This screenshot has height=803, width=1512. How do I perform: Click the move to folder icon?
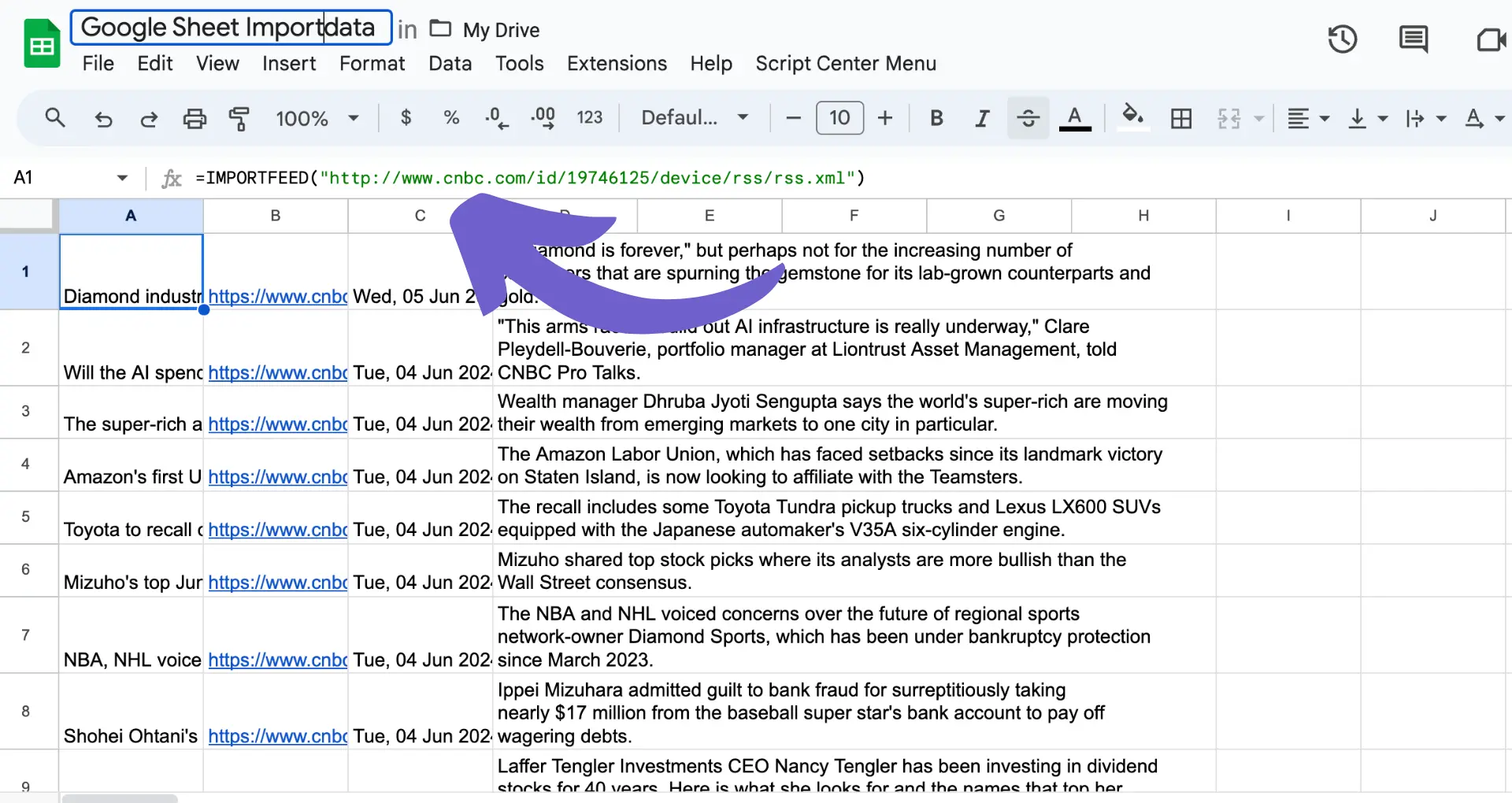440,29
